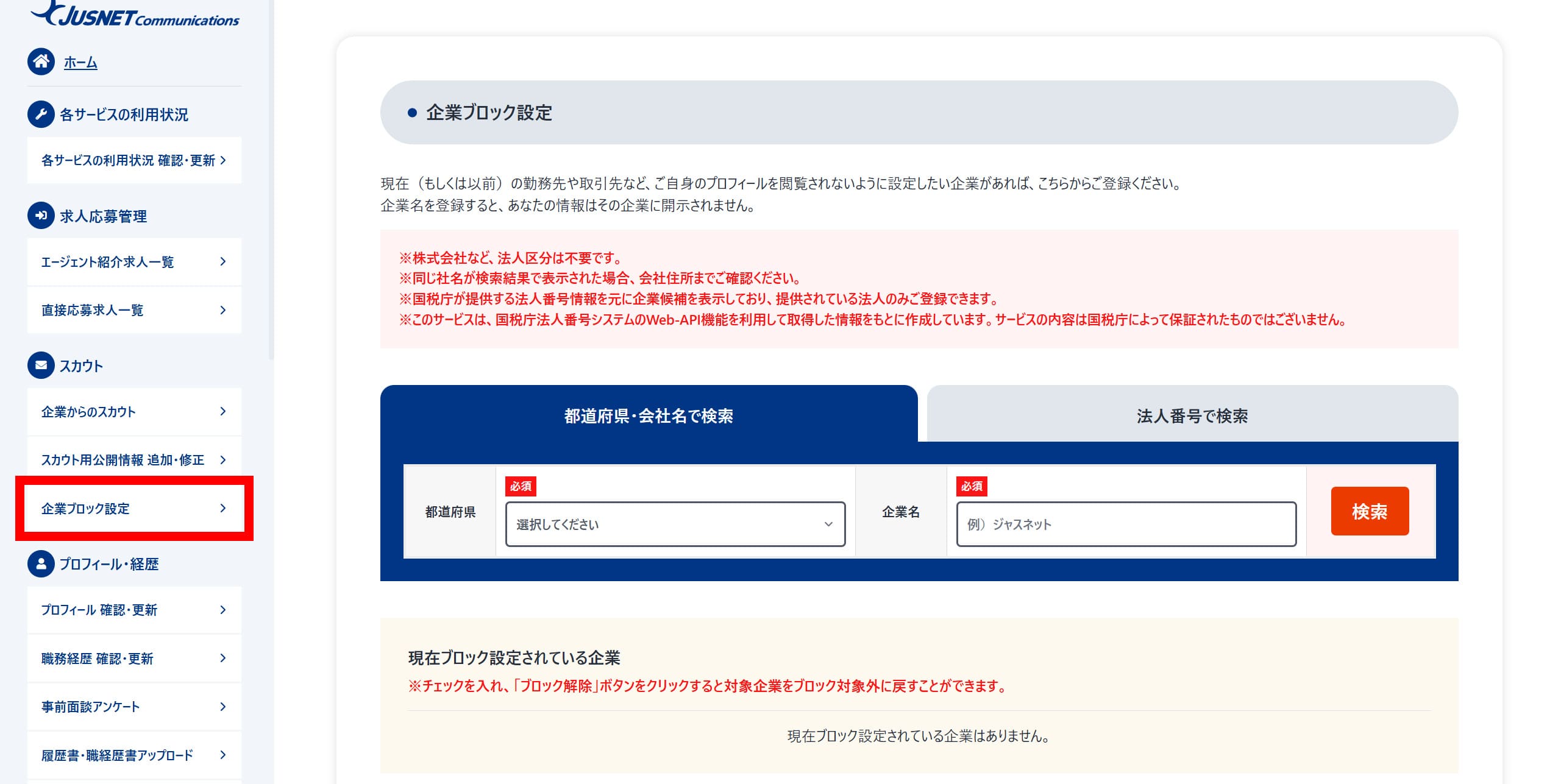
Task: Select the 都道府県・会社名で検索 tab
Action: point(649,415)
